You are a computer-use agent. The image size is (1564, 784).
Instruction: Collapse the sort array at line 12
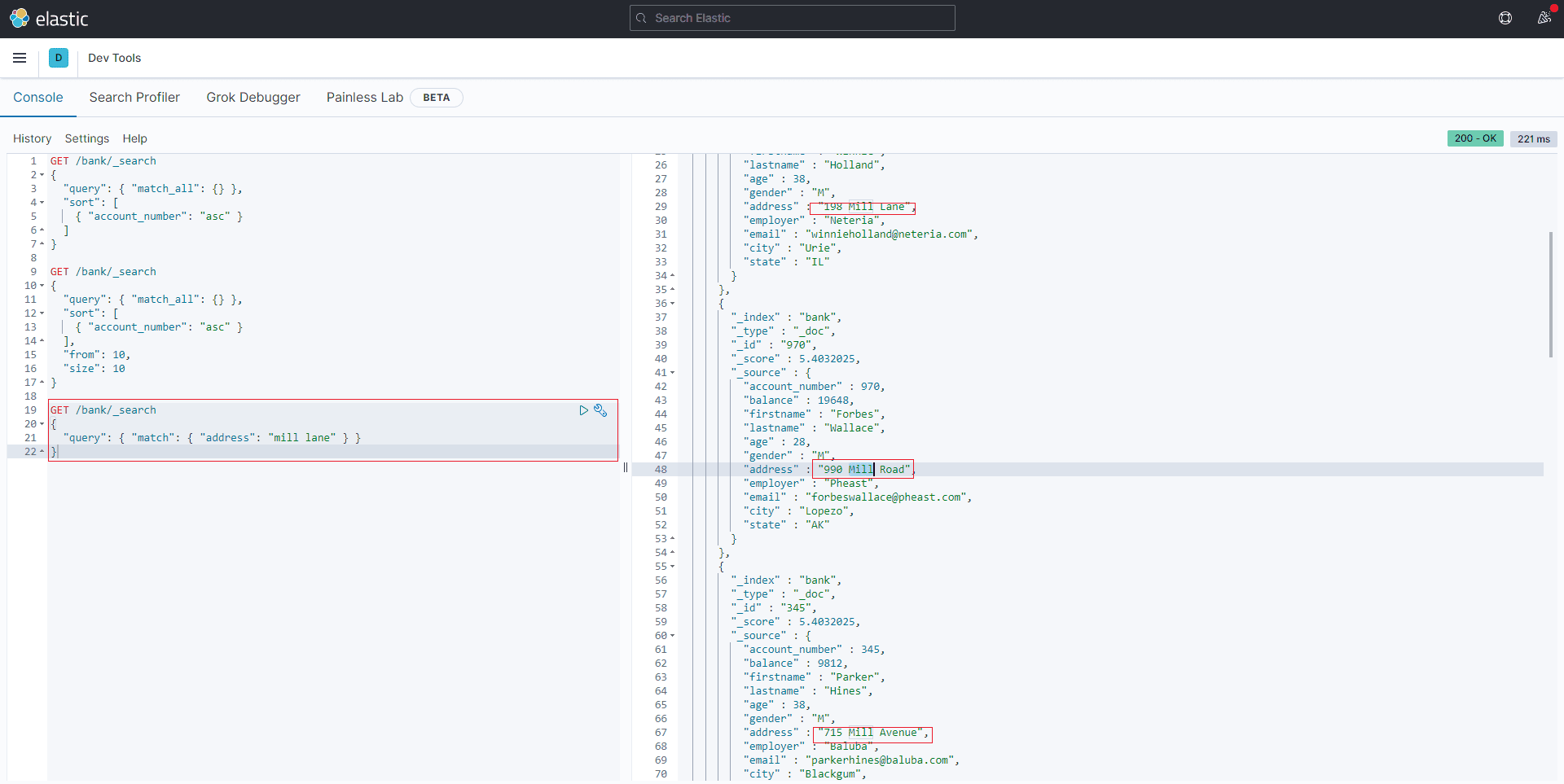click(x=42, y=313)
